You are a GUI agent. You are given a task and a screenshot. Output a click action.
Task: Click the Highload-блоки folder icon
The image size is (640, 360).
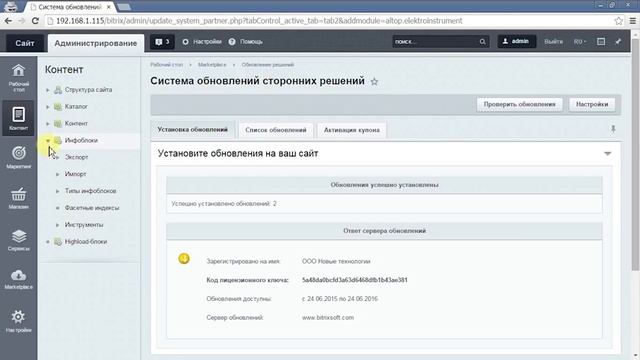(58, 242)
